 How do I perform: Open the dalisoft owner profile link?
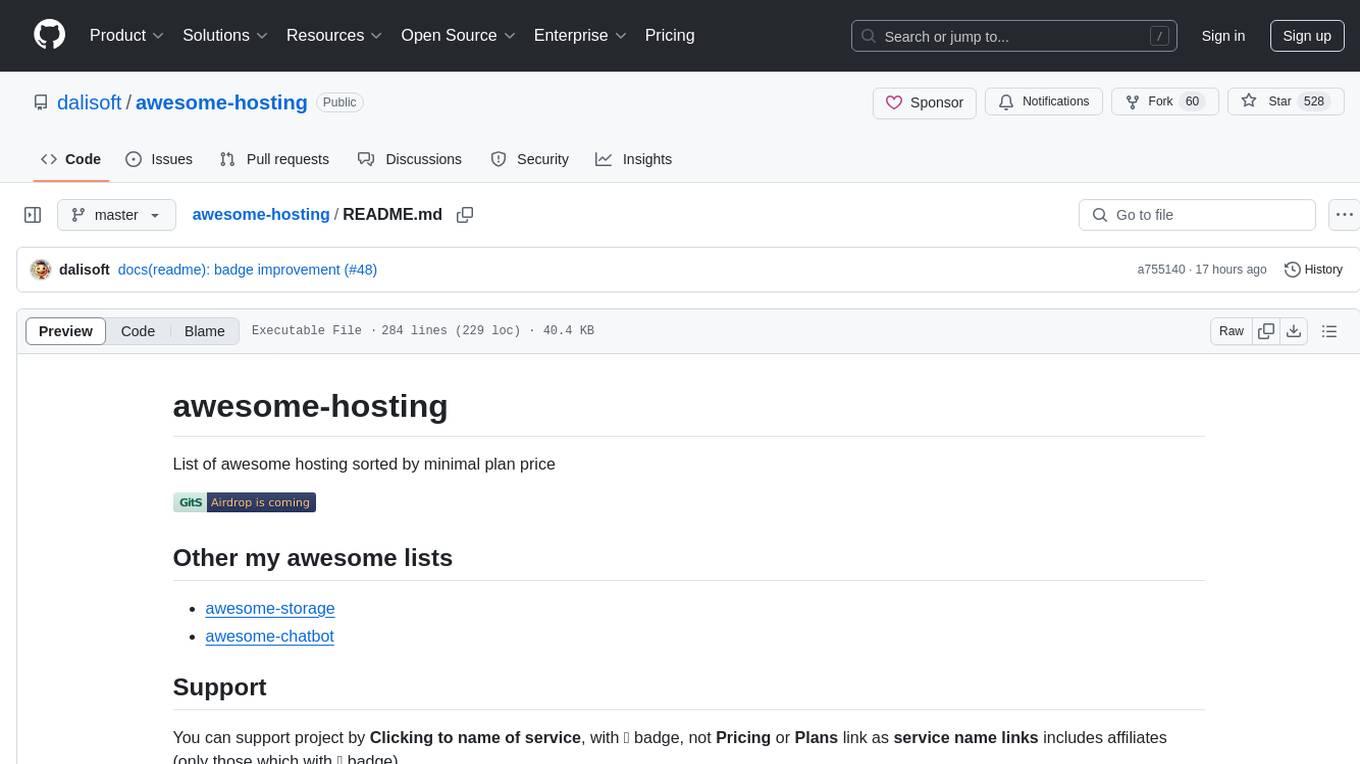[90, 102]
